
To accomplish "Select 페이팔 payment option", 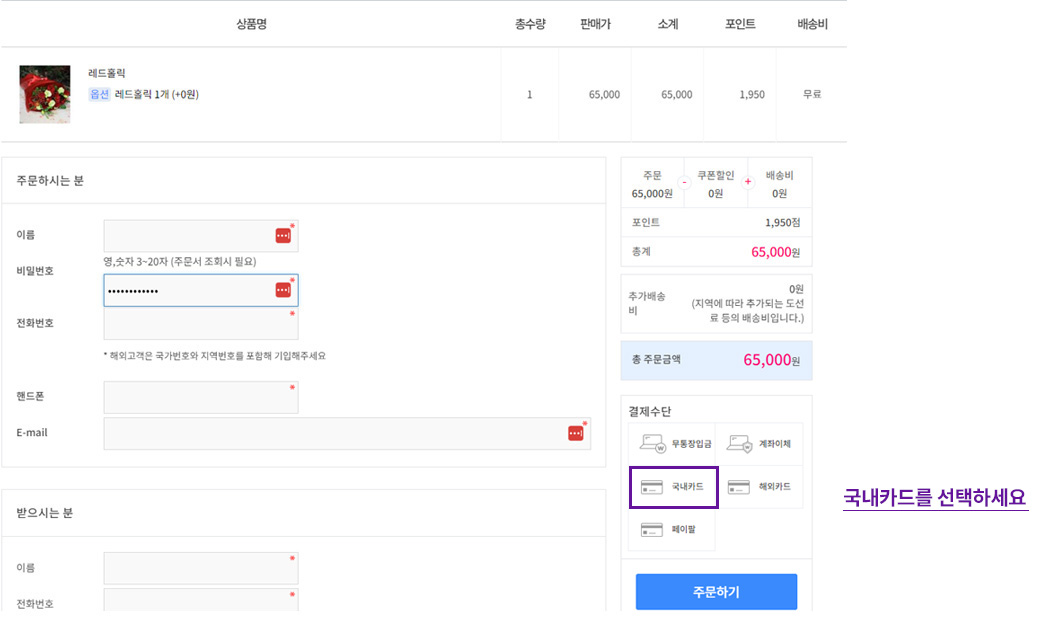I will pos(673,530).
